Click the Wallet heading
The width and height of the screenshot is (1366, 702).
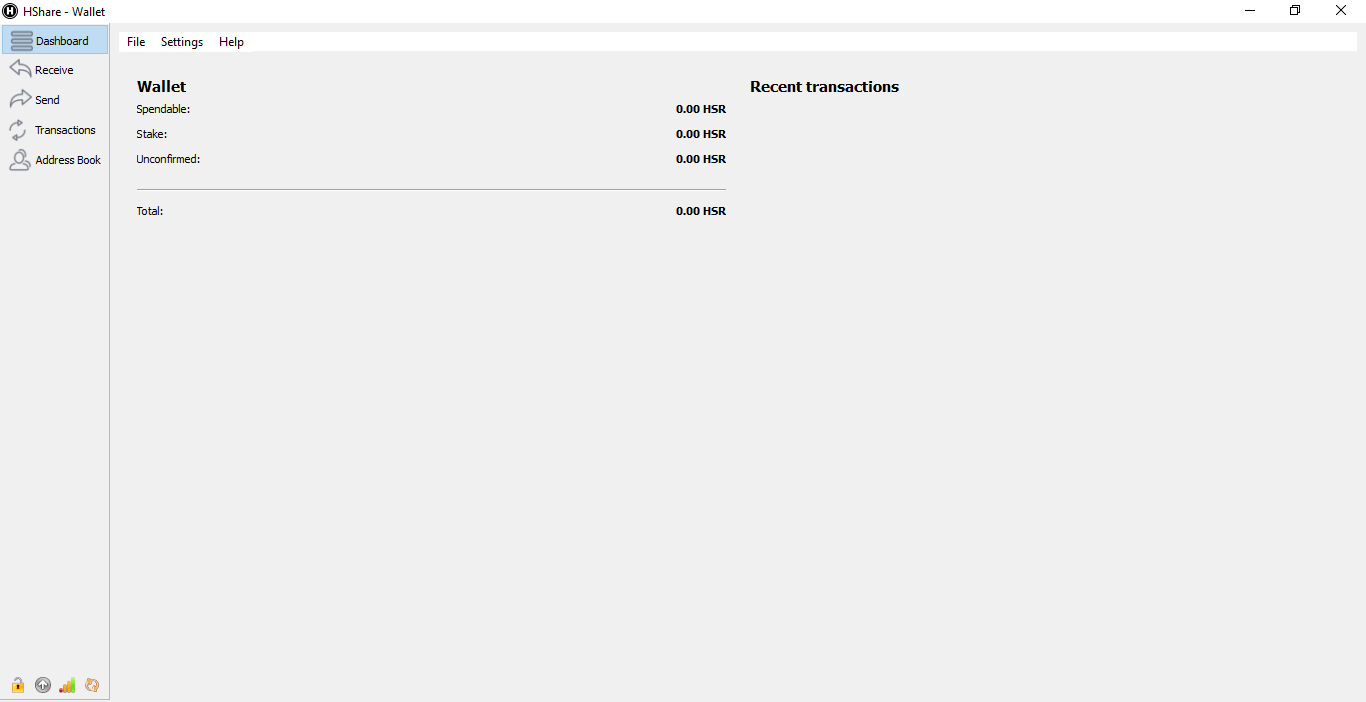pyautogui.click(x=162, y=87)
